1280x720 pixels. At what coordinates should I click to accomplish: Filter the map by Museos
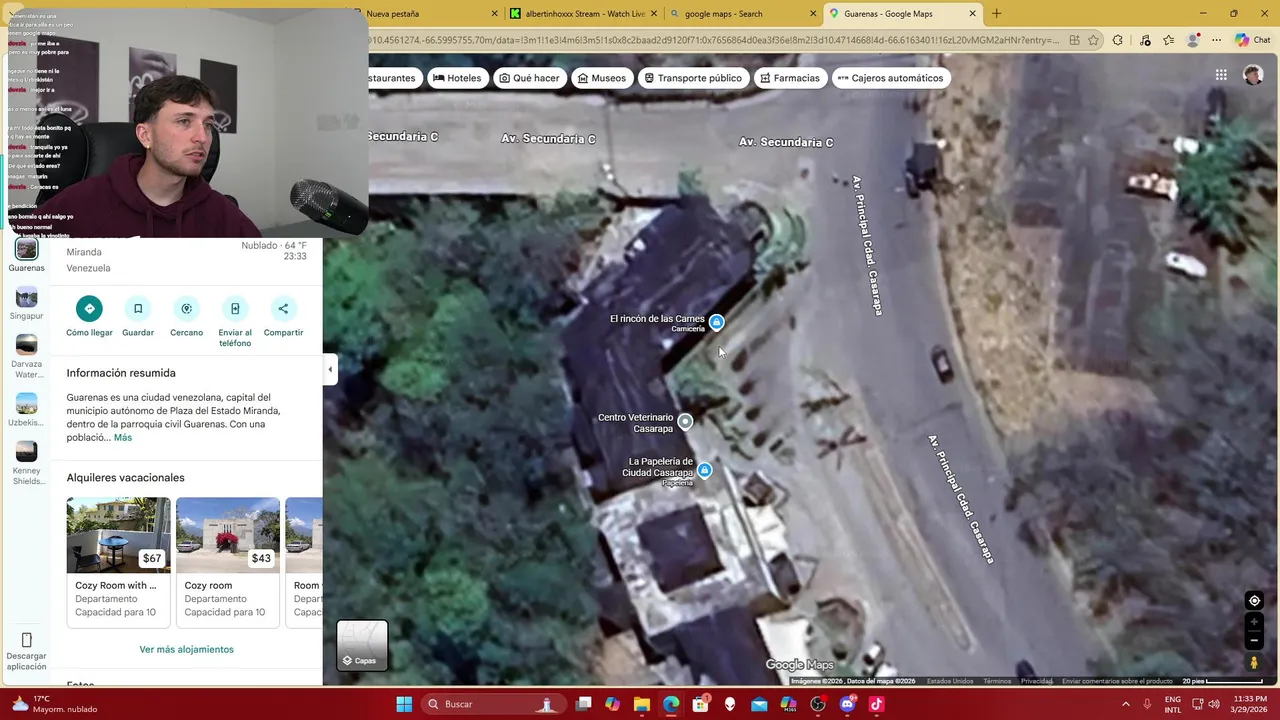click(602, 78)
